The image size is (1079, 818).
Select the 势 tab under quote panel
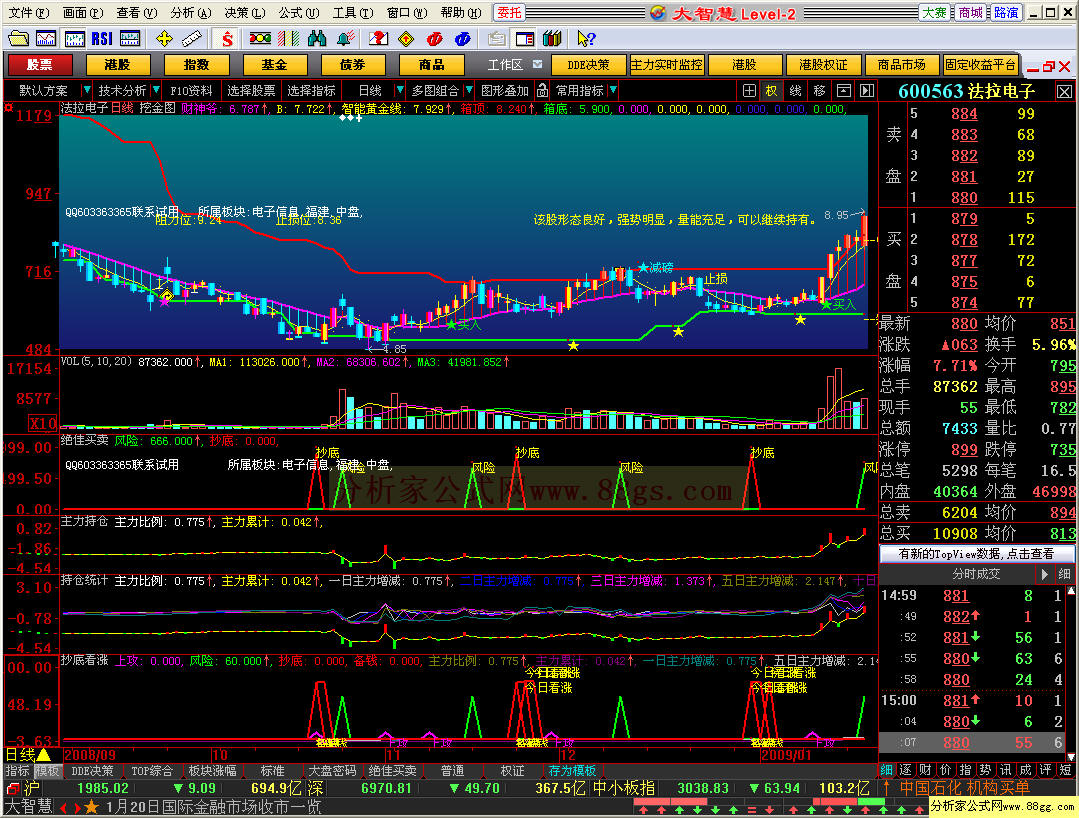[985, 769]
